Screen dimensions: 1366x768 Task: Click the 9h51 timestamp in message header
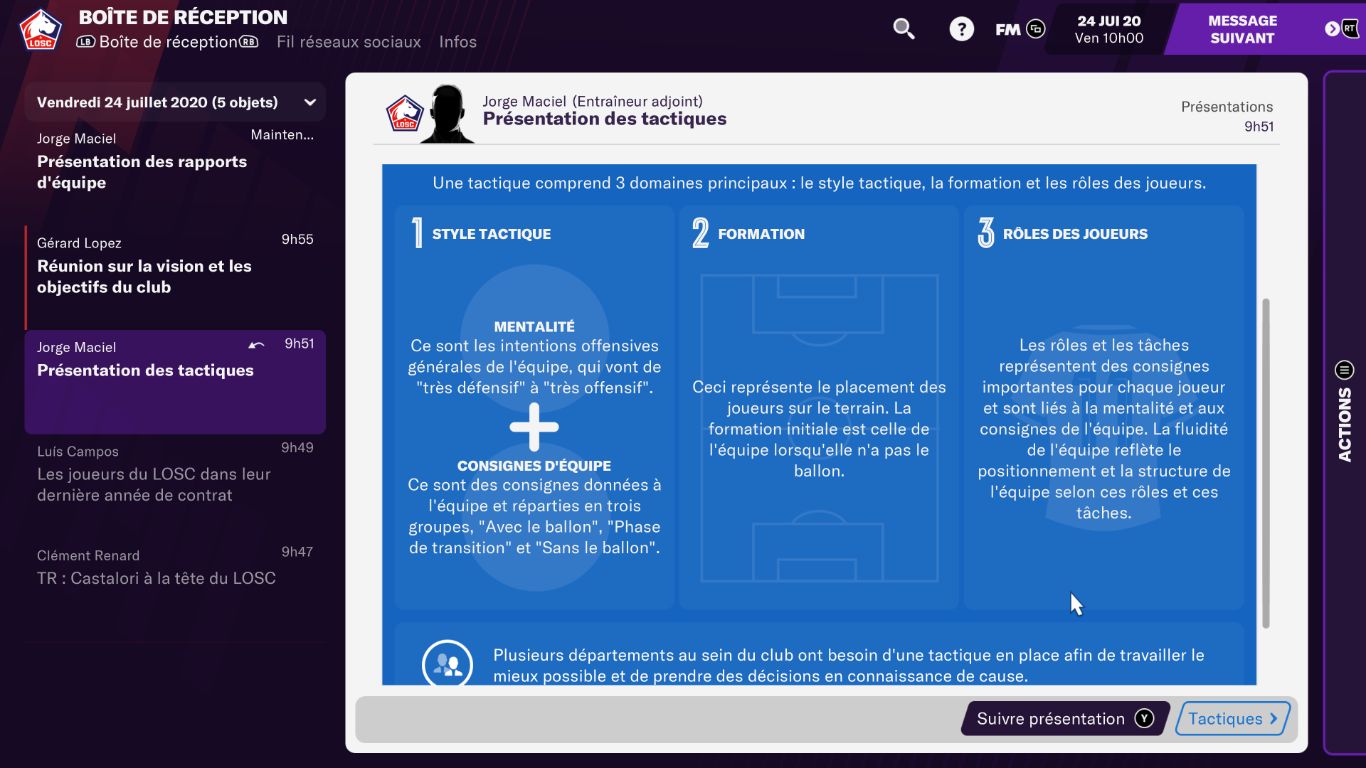[x=1259, y=127]
